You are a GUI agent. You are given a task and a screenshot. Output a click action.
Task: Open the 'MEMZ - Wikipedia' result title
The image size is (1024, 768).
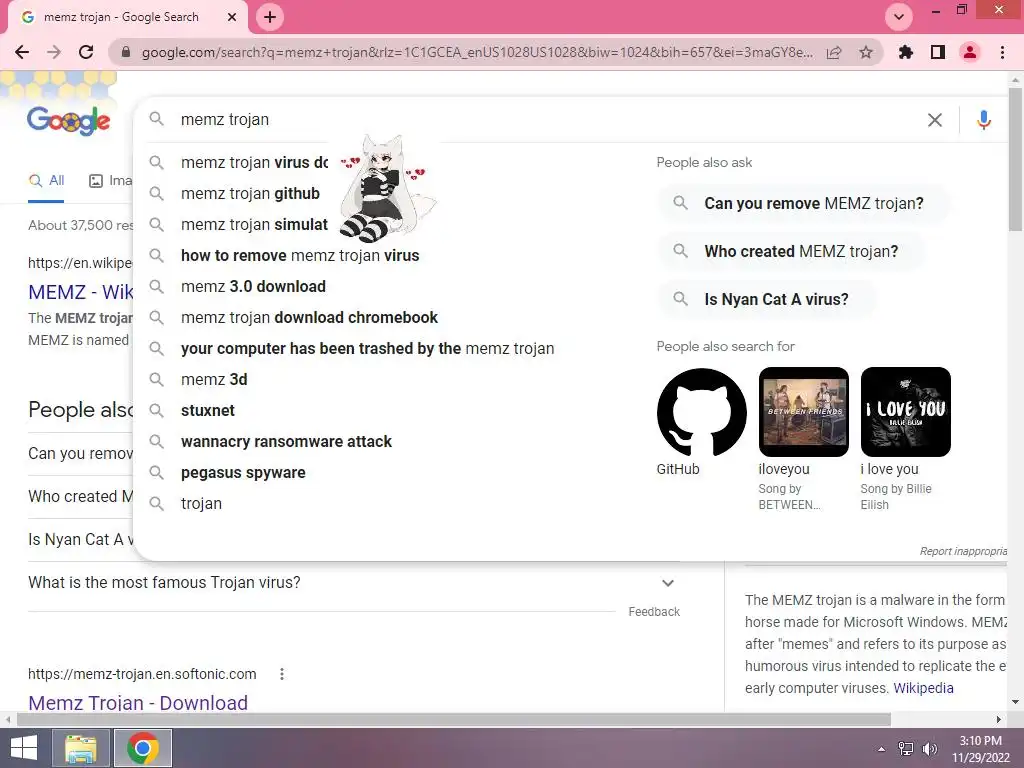coord(80,292)
